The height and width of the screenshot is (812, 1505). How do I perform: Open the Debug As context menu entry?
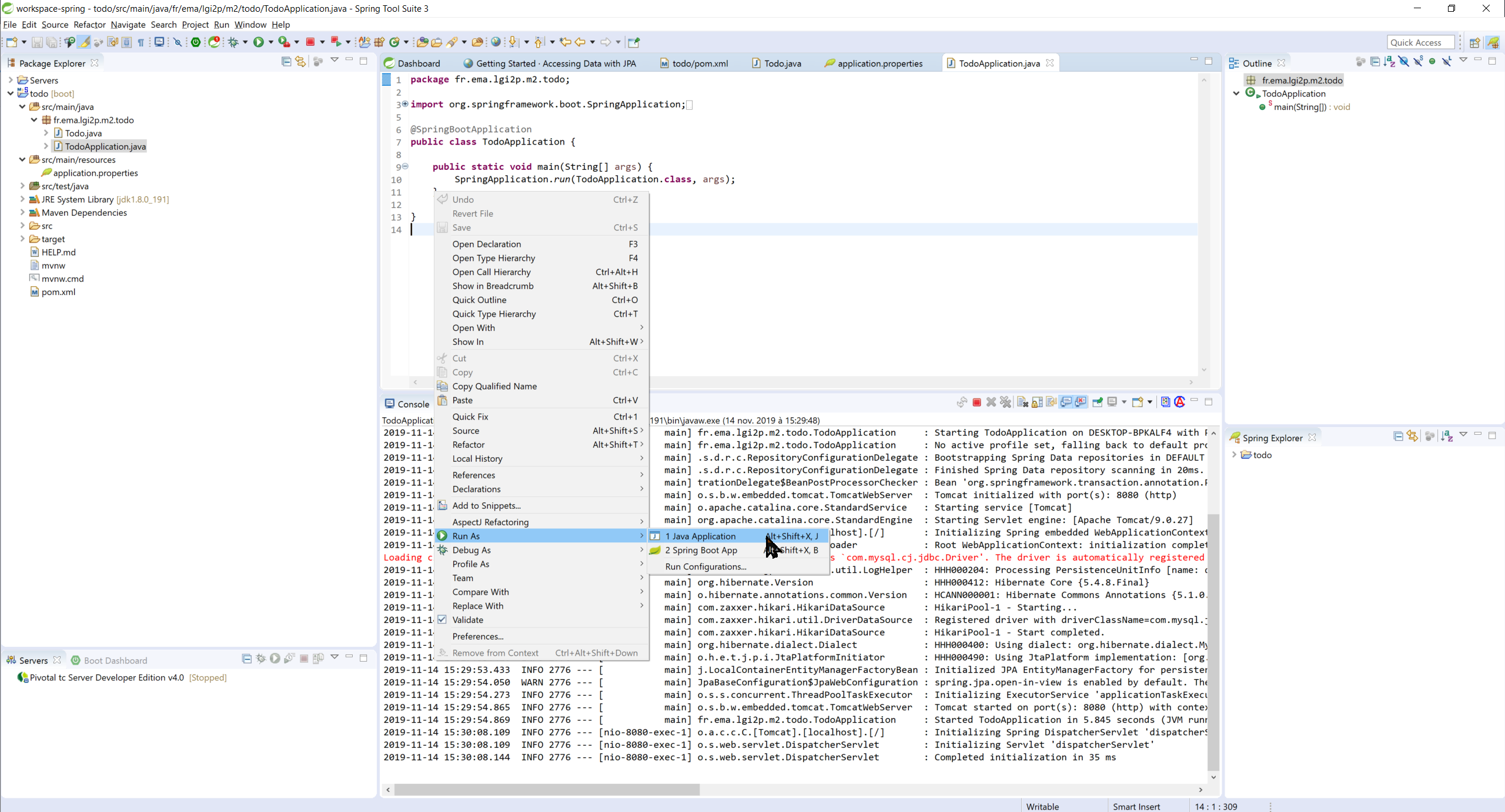tap(541, 550)
